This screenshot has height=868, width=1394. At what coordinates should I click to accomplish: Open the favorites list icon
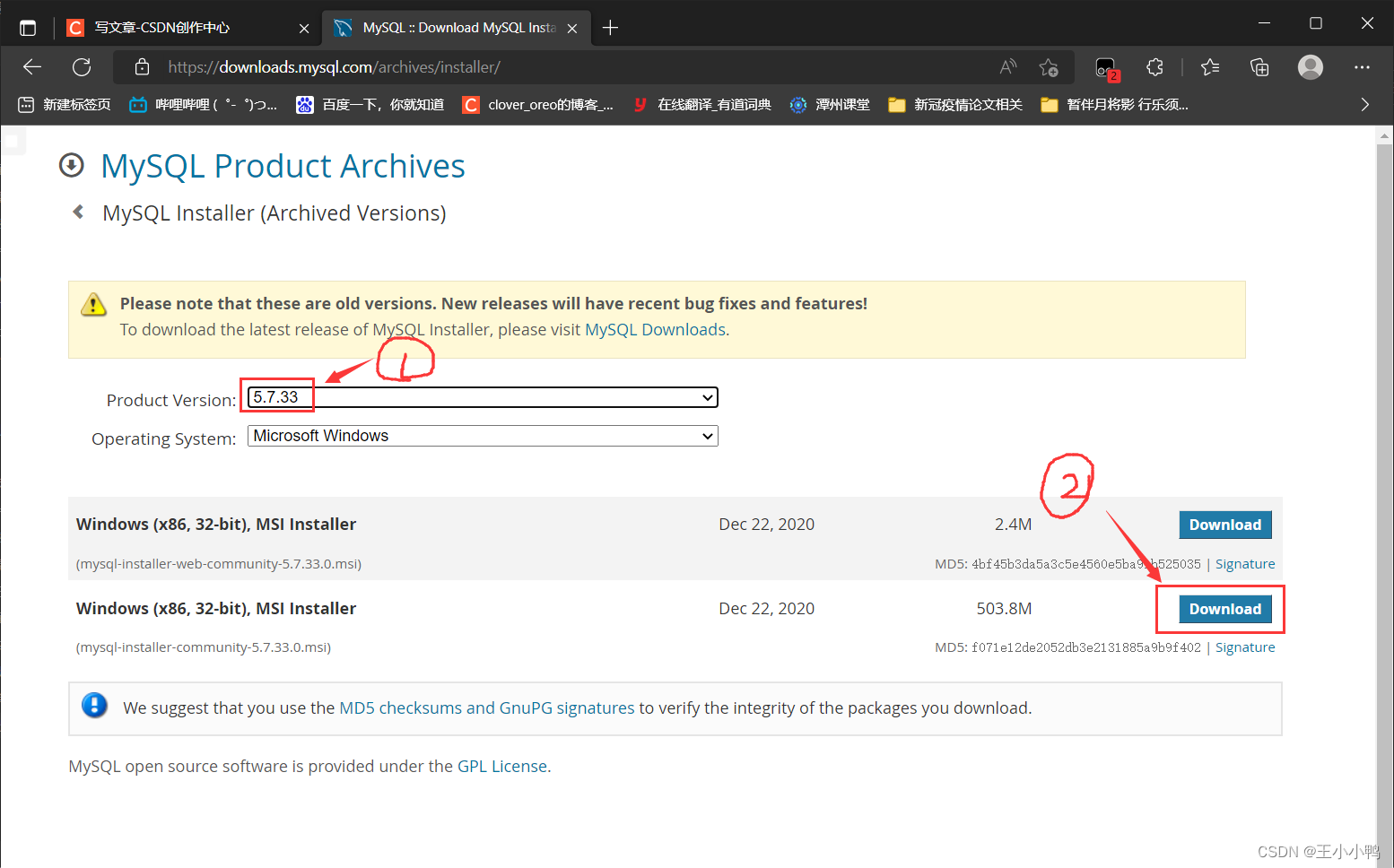[1210, 67]
